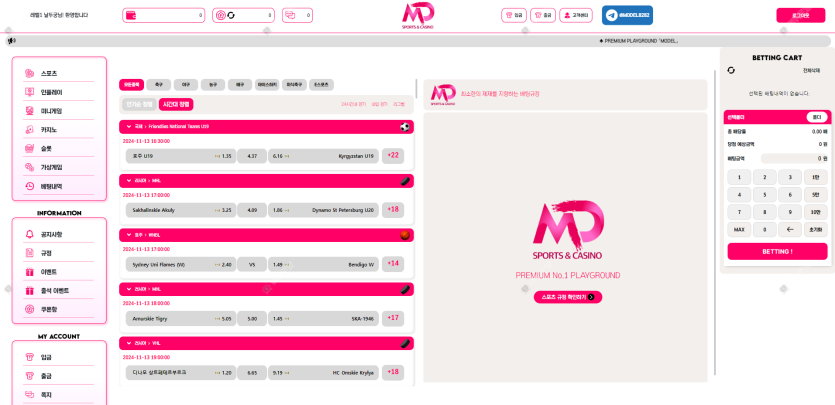This screenshot has width=835, height=405.
Task: Click header 입금 deposit button
Action: click(514, 15)
